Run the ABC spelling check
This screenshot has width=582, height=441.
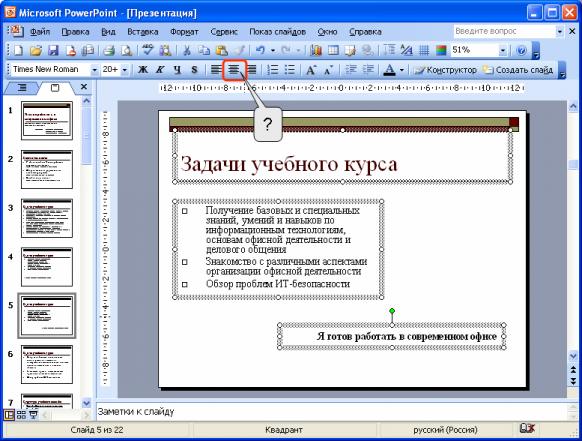click(148, 50)
